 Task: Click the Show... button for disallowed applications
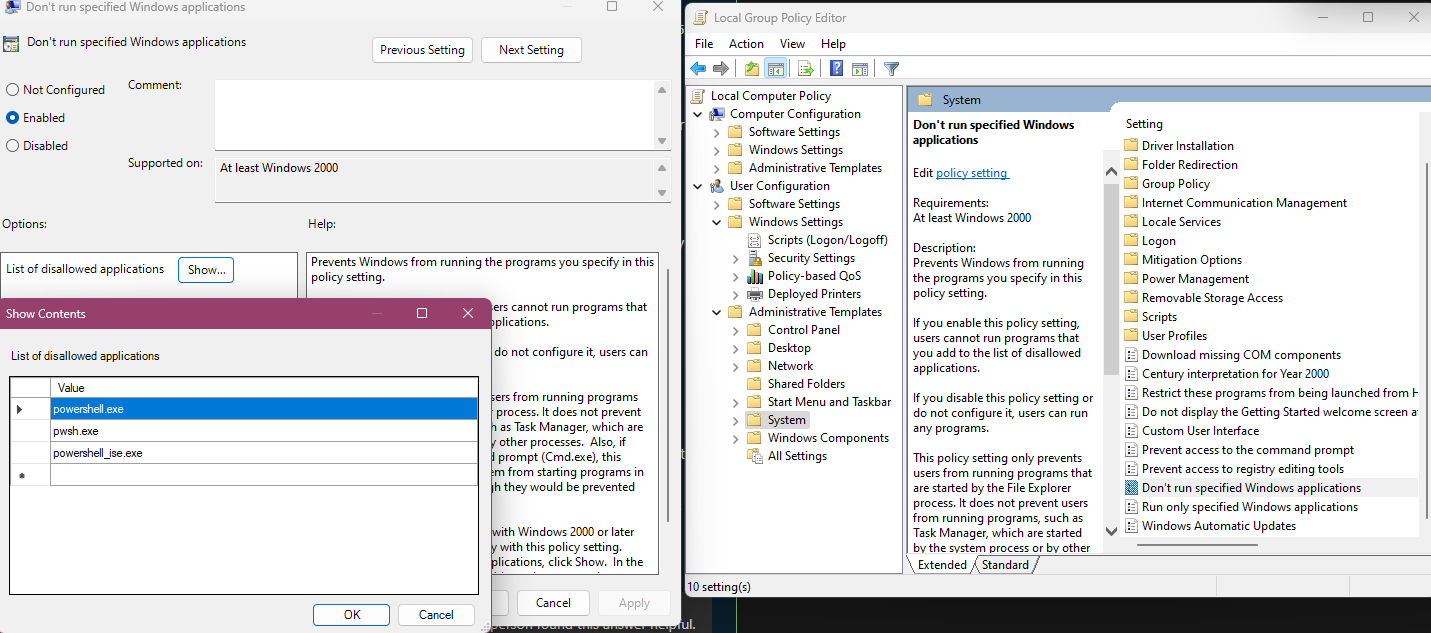(206, 270)
